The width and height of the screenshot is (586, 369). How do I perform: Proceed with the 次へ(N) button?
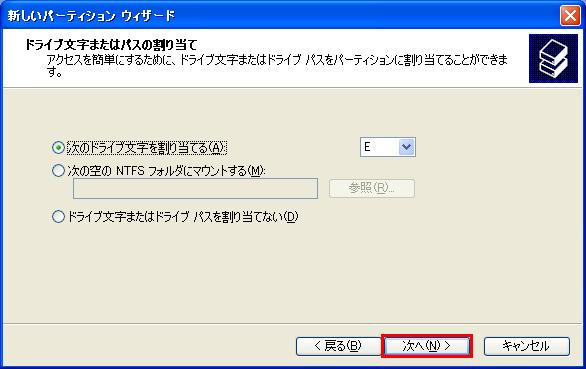427,346
